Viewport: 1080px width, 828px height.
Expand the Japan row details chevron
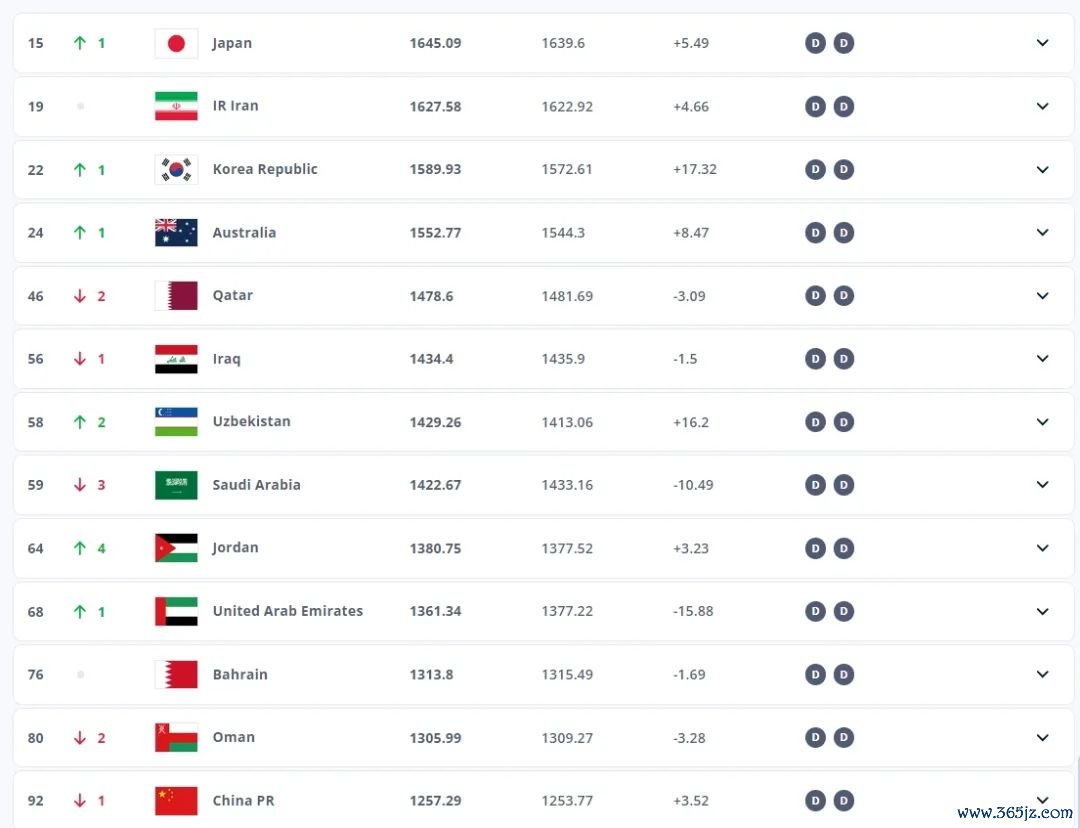[1042, 43]
